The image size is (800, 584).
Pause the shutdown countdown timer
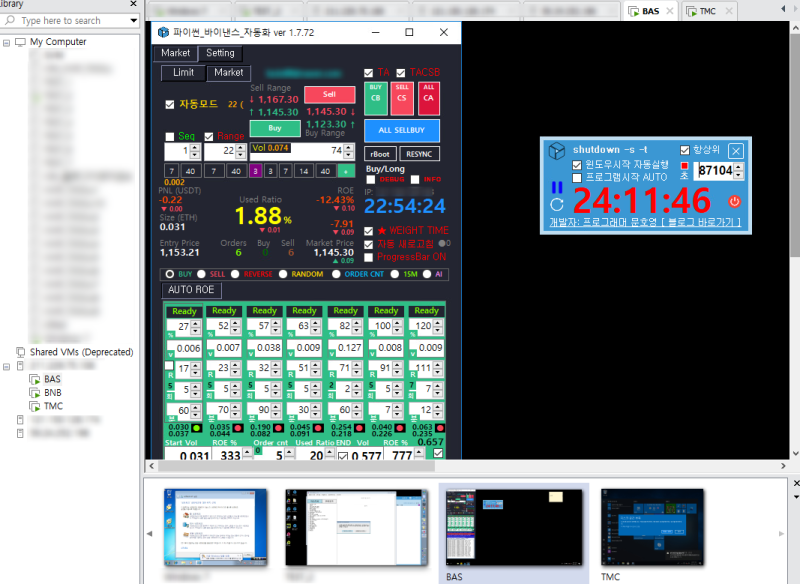point(557,188)
